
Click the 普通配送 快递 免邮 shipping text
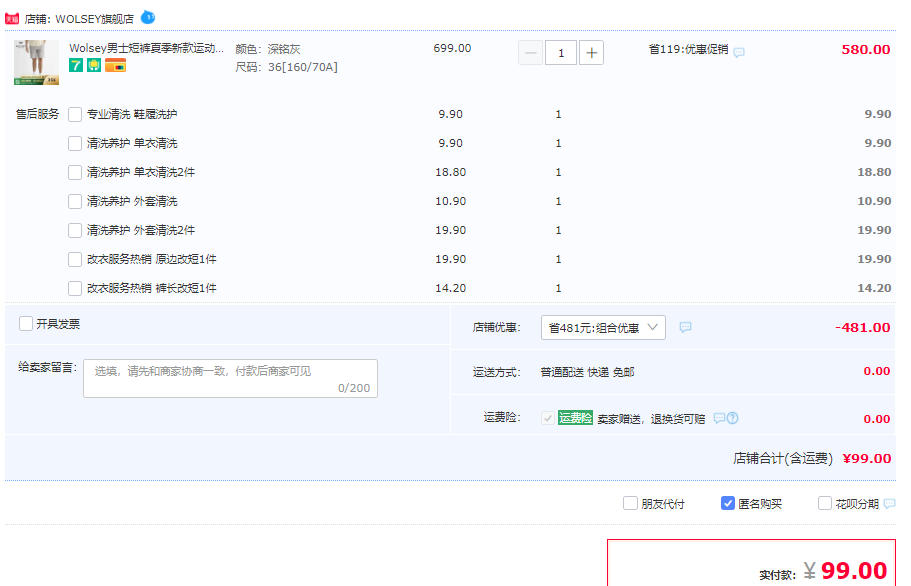click(587, 372)
